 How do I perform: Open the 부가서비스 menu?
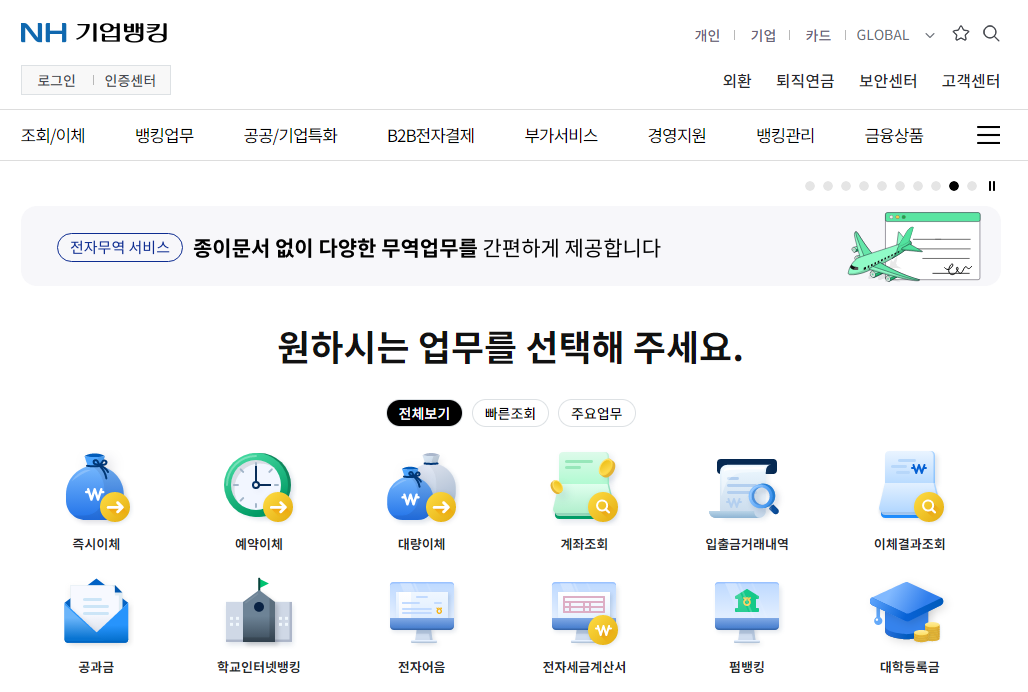(x=561, y=136)
